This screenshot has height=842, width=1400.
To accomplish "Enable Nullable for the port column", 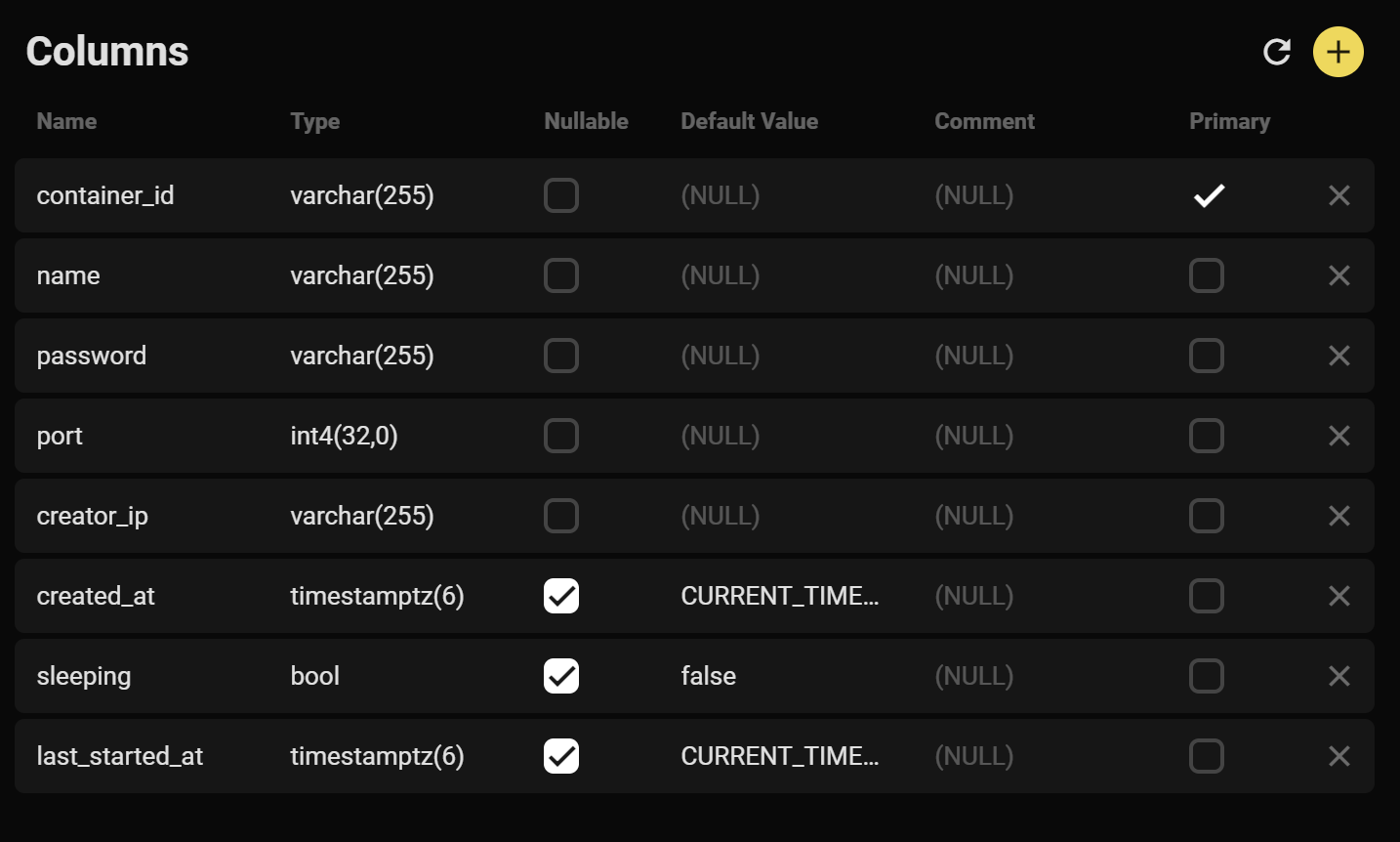I will pyautogui.click(x=561, y=436).
